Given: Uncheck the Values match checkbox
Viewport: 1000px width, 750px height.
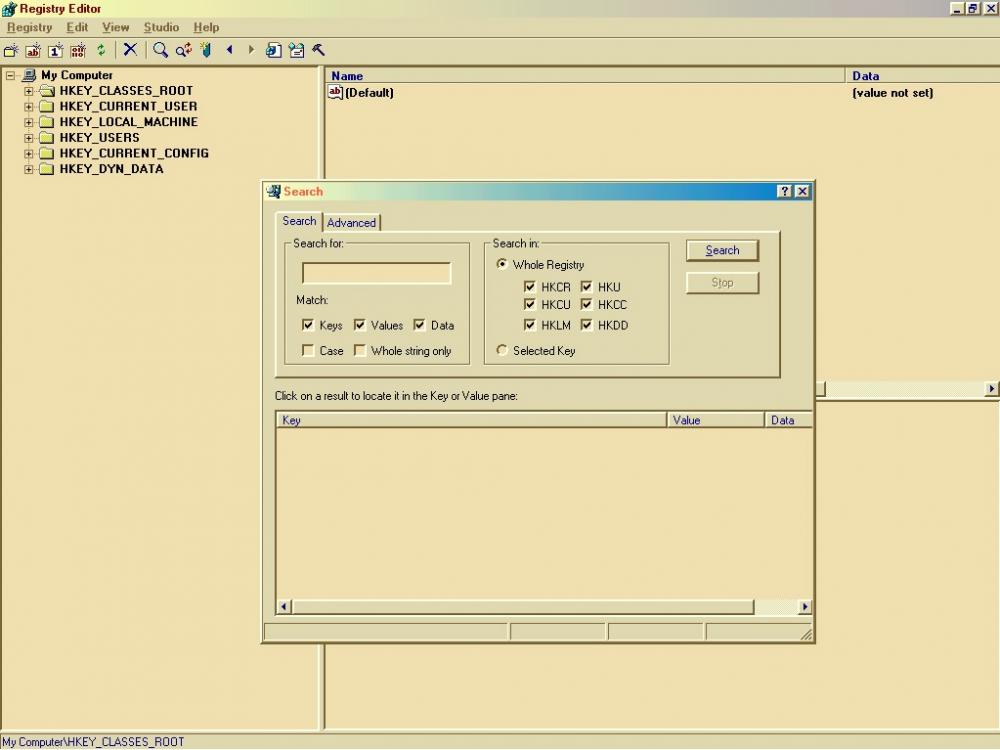Looking at the screenshot, I should click(358, 324).
